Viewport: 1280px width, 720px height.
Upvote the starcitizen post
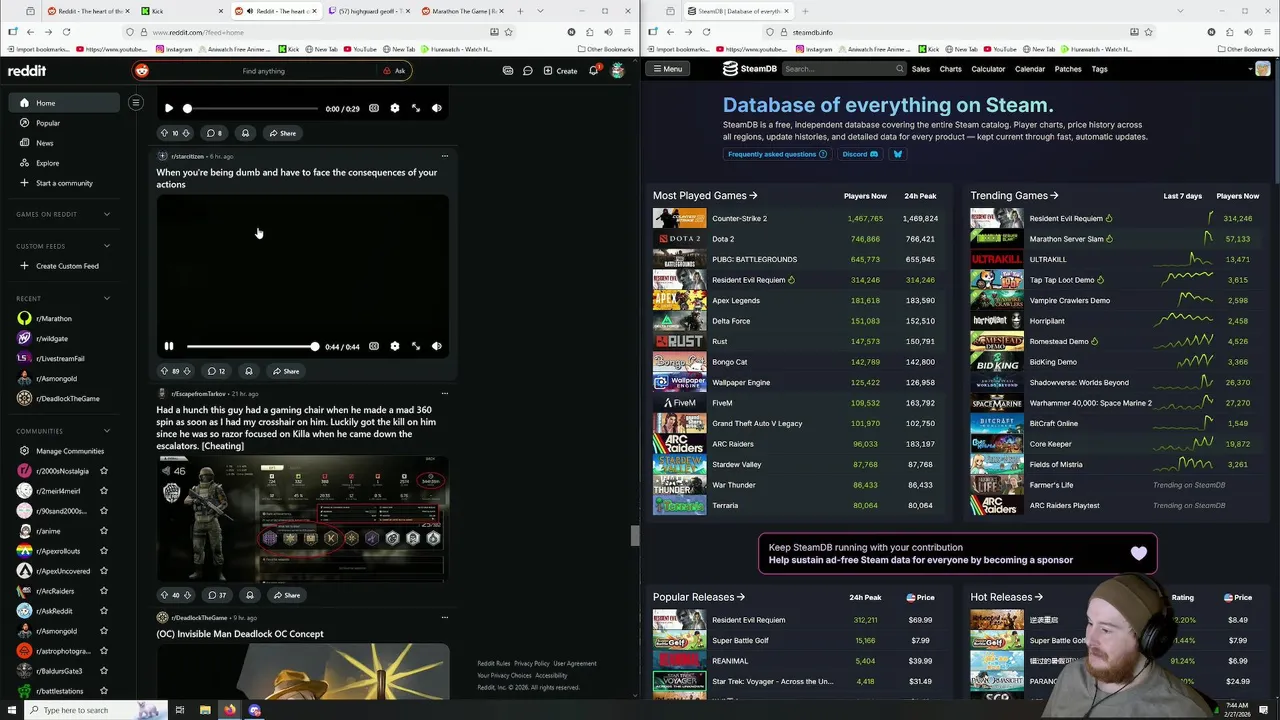click(165, 371)
